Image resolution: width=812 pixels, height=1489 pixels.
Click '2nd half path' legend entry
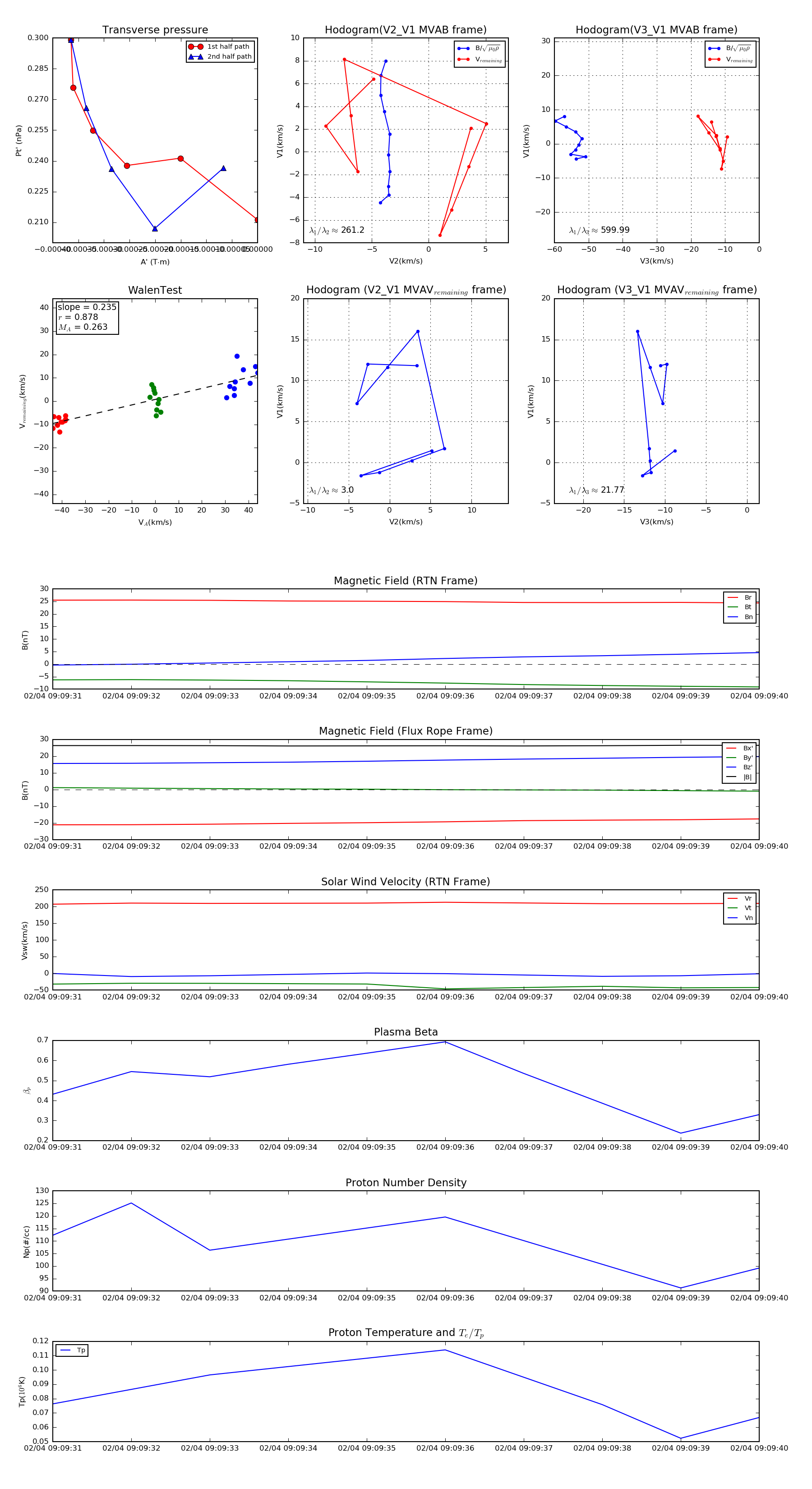click(x=220, y=57)
